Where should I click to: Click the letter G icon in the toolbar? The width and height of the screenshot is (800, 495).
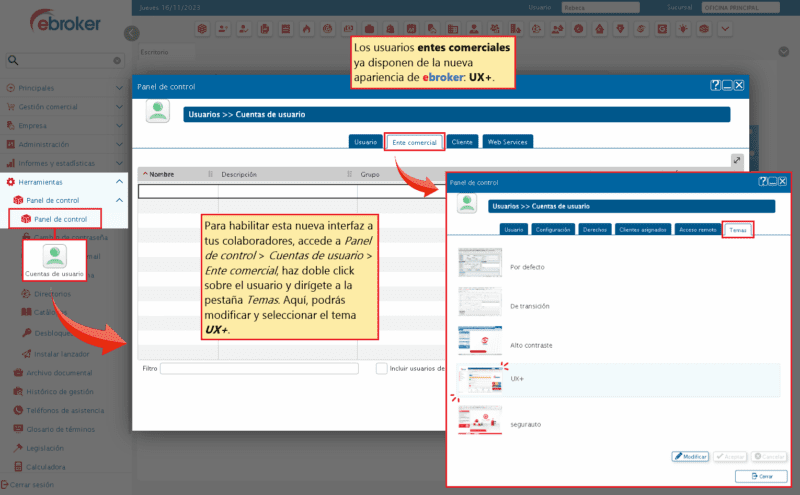point(662,29)
